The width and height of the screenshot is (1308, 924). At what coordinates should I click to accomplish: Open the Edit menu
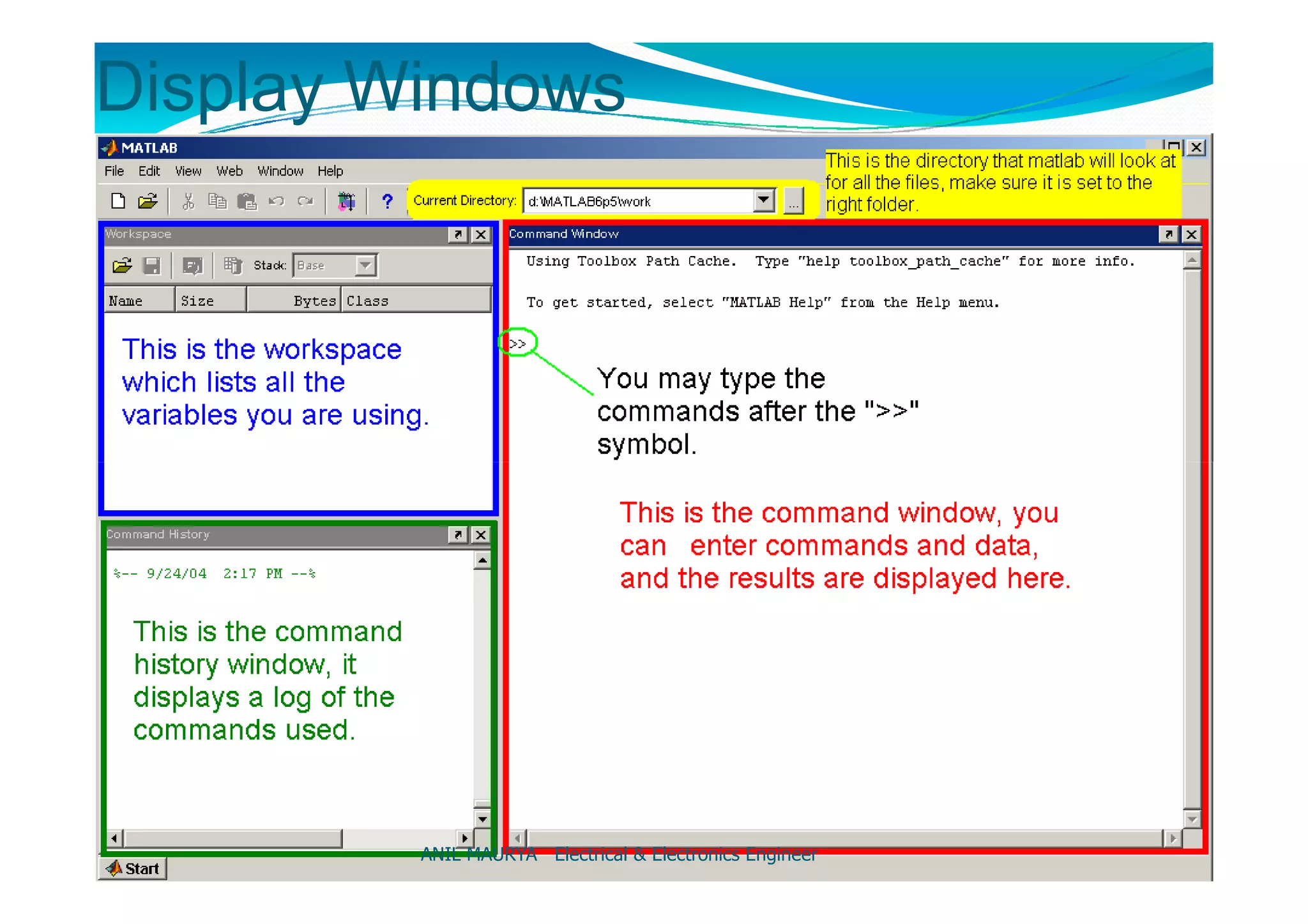[149, 171]
